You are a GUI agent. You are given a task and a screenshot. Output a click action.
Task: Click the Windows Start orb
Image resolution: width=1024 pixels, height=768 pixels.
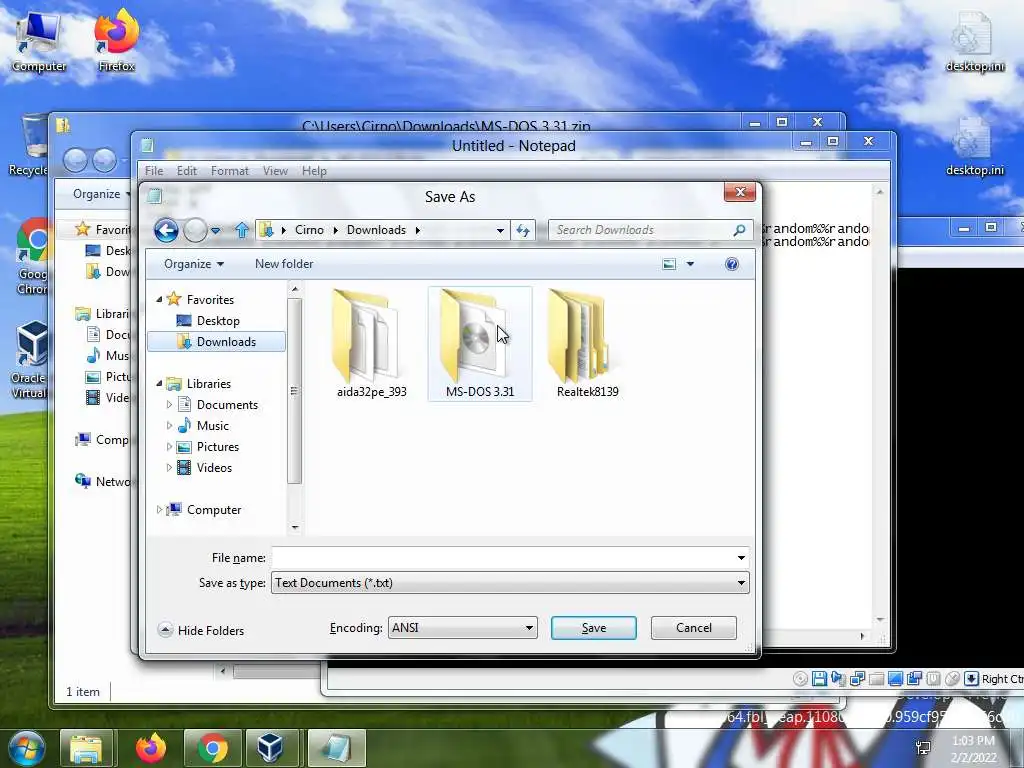click(x=26, y=748)
